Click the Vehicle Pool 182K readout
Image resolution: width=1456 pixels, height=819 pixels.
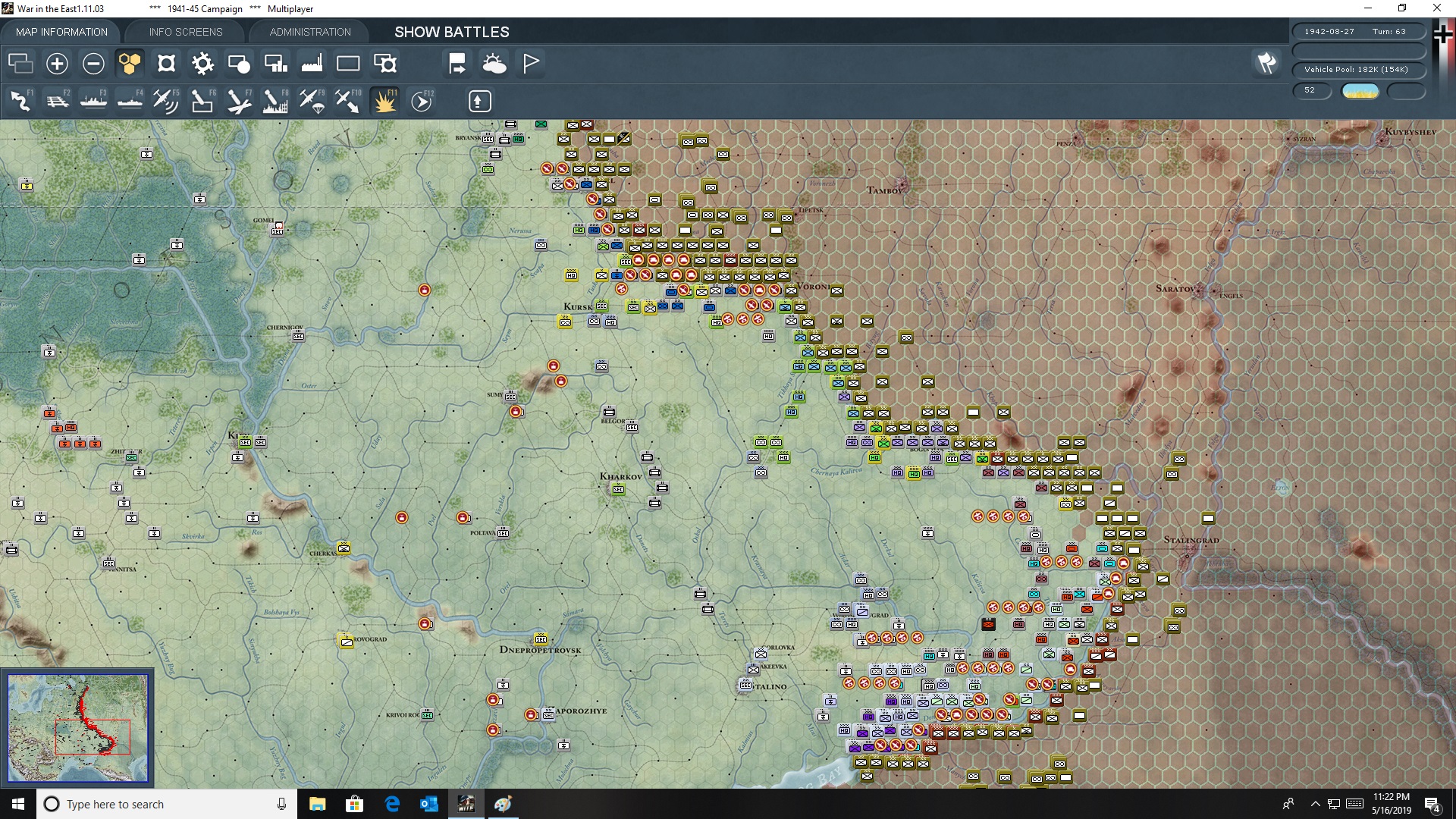click(1359, 70)
